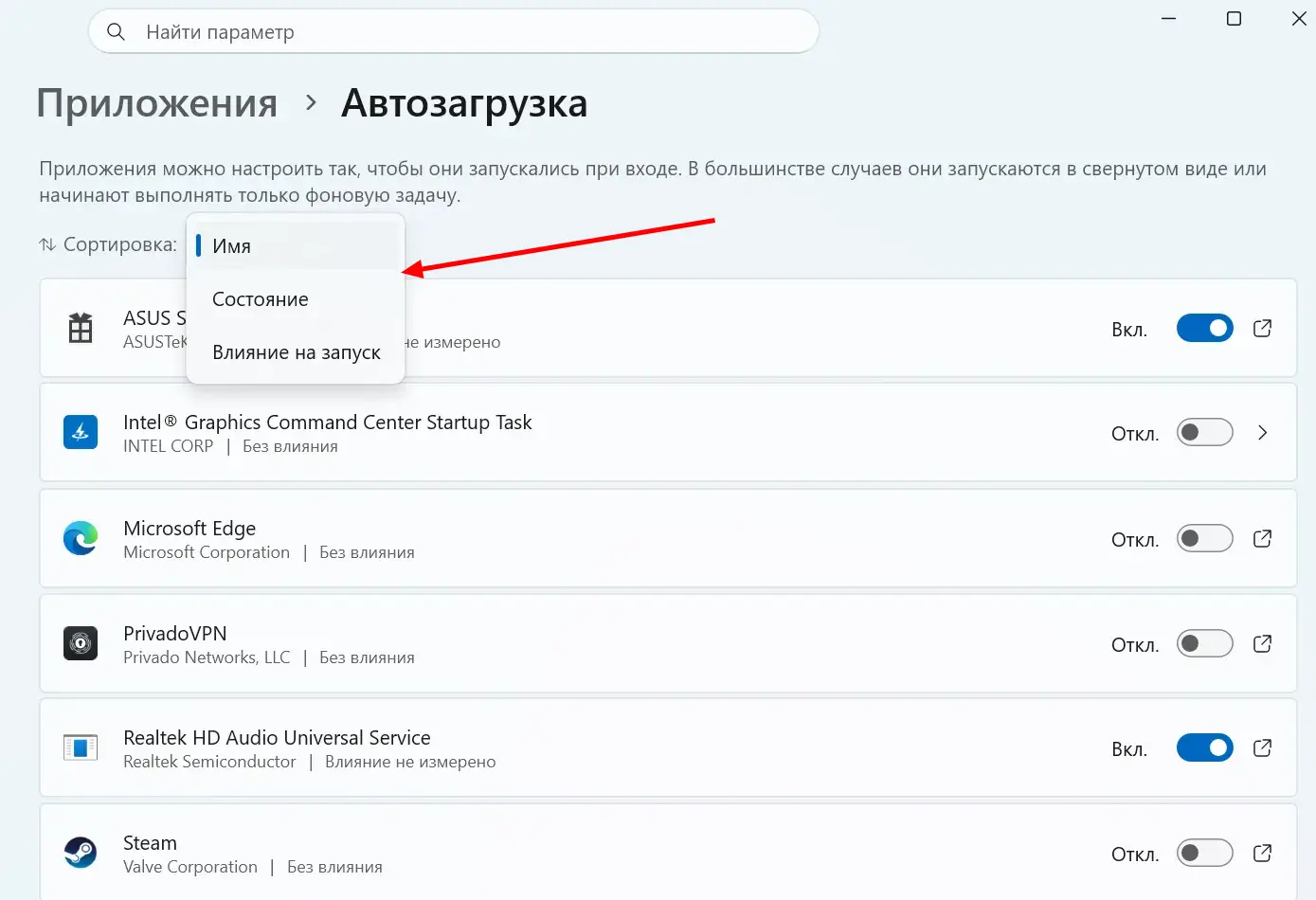
Task: Close the Settings window
Action: (x=1299, y=19)
